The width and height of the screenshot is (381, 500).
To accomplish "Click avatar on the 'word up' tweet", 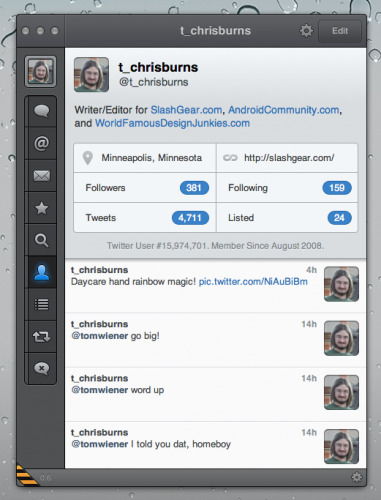I will (x=341, y=392).
